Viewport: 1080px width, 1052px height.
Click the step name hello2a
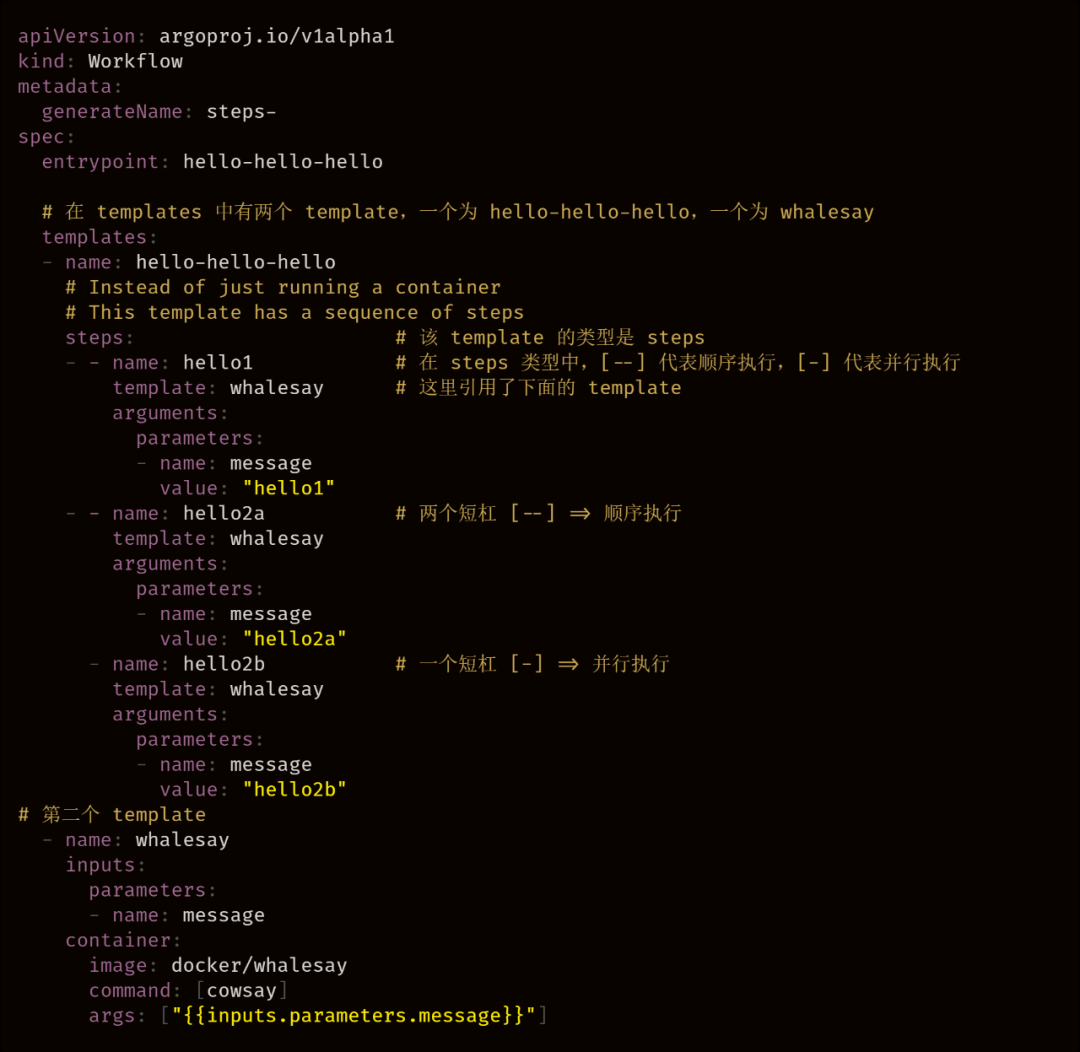224,513
